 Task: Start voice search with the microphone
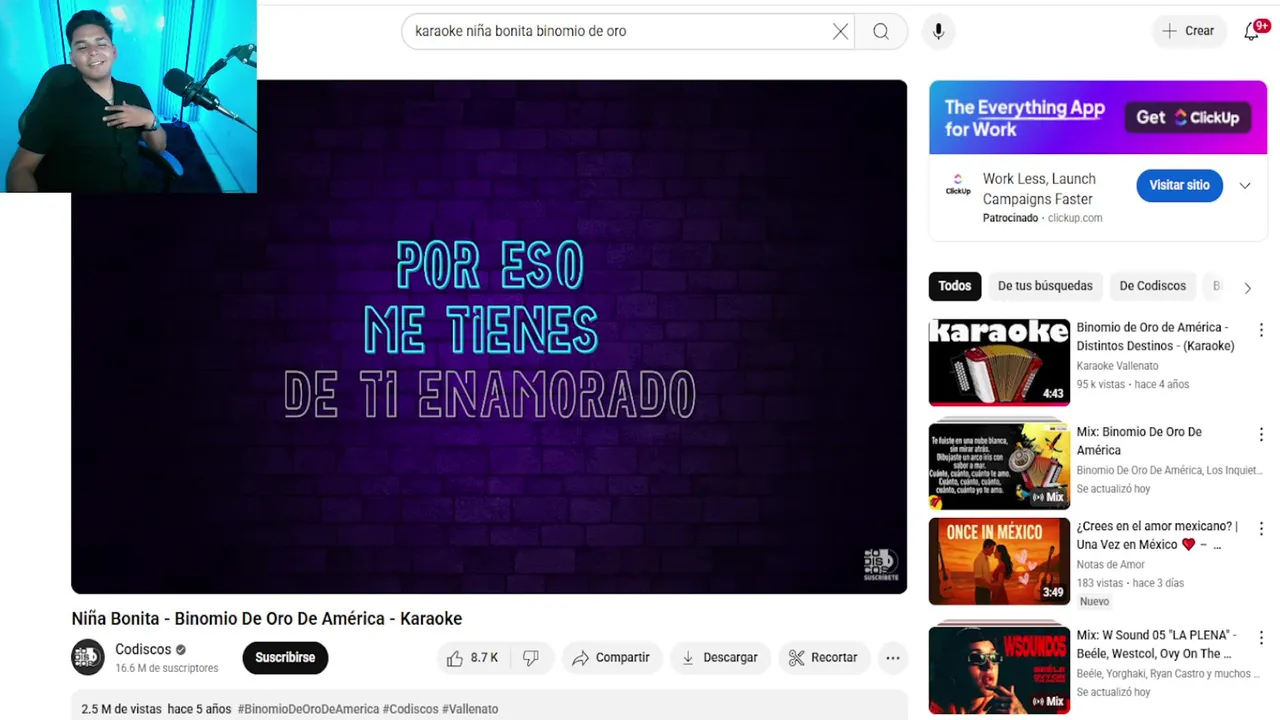938,31
